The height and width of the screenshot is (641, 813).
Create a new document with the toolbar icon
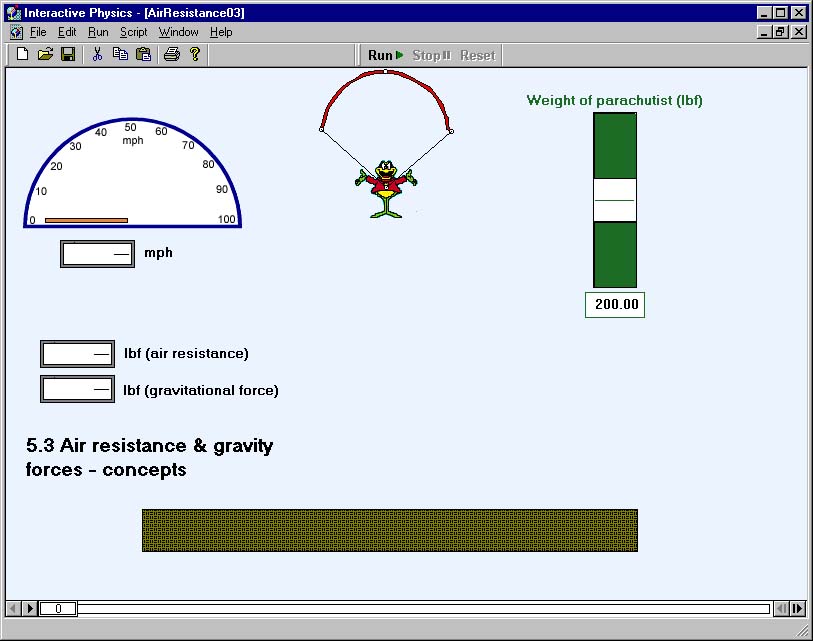(22, 54)
